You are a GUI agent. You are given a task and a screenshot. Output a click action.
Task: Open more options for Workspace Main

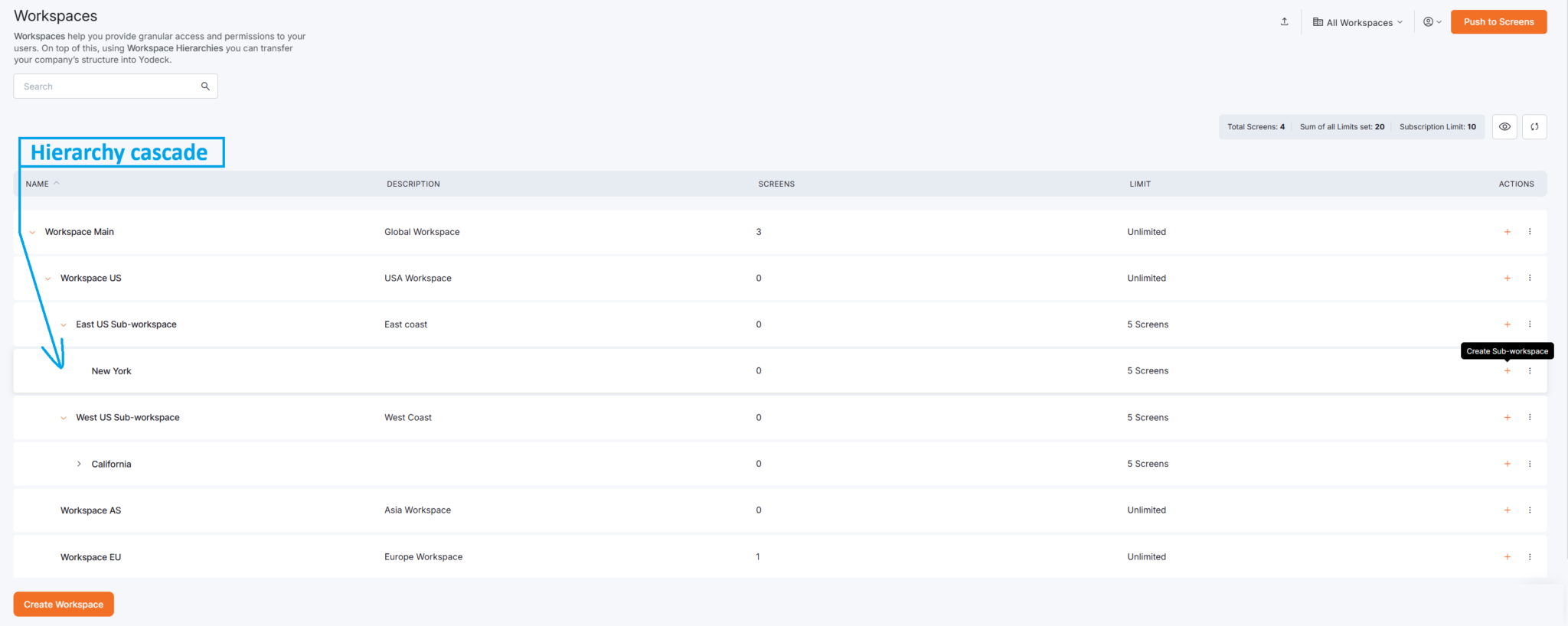pyautogui.click(x=1530, y=232)
